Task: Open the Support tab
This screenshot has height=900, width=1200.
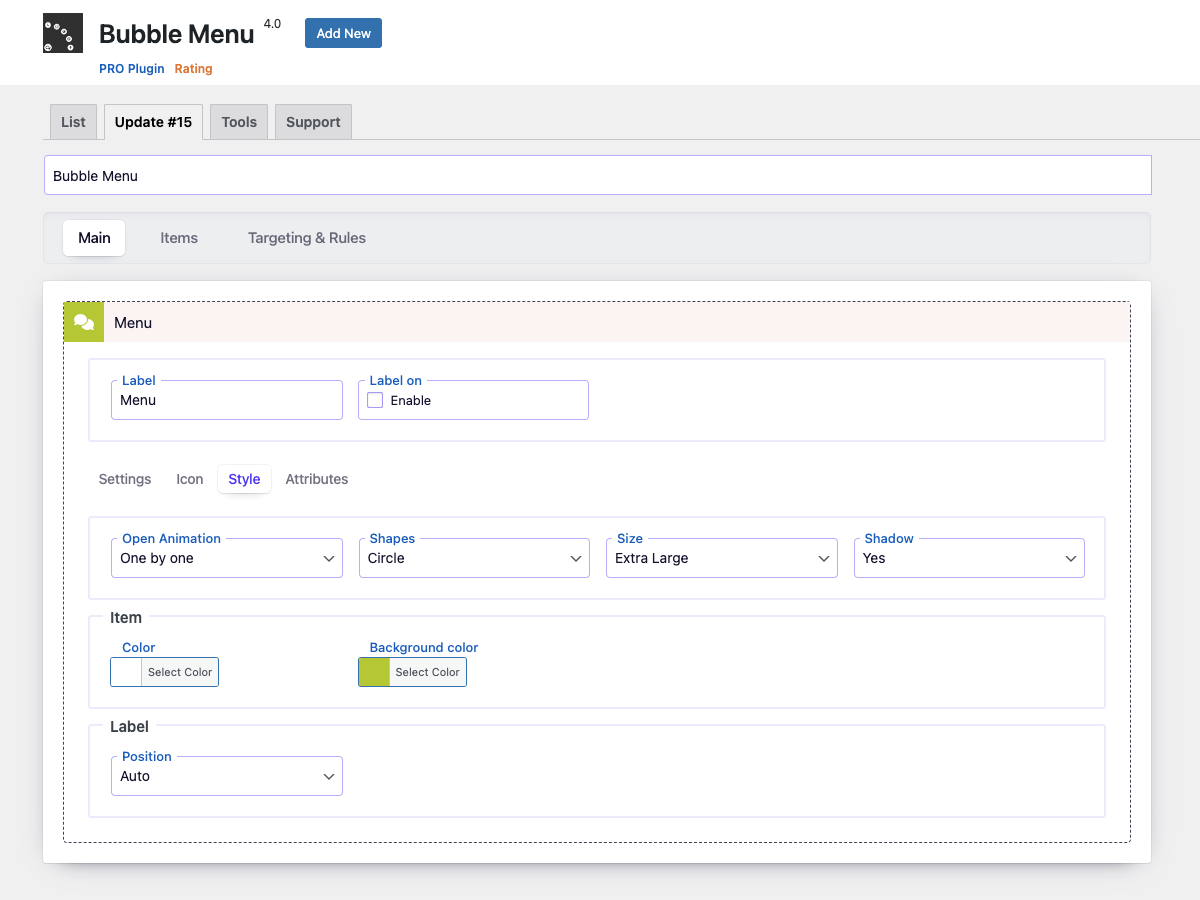Action: click(x=313, y=122)
